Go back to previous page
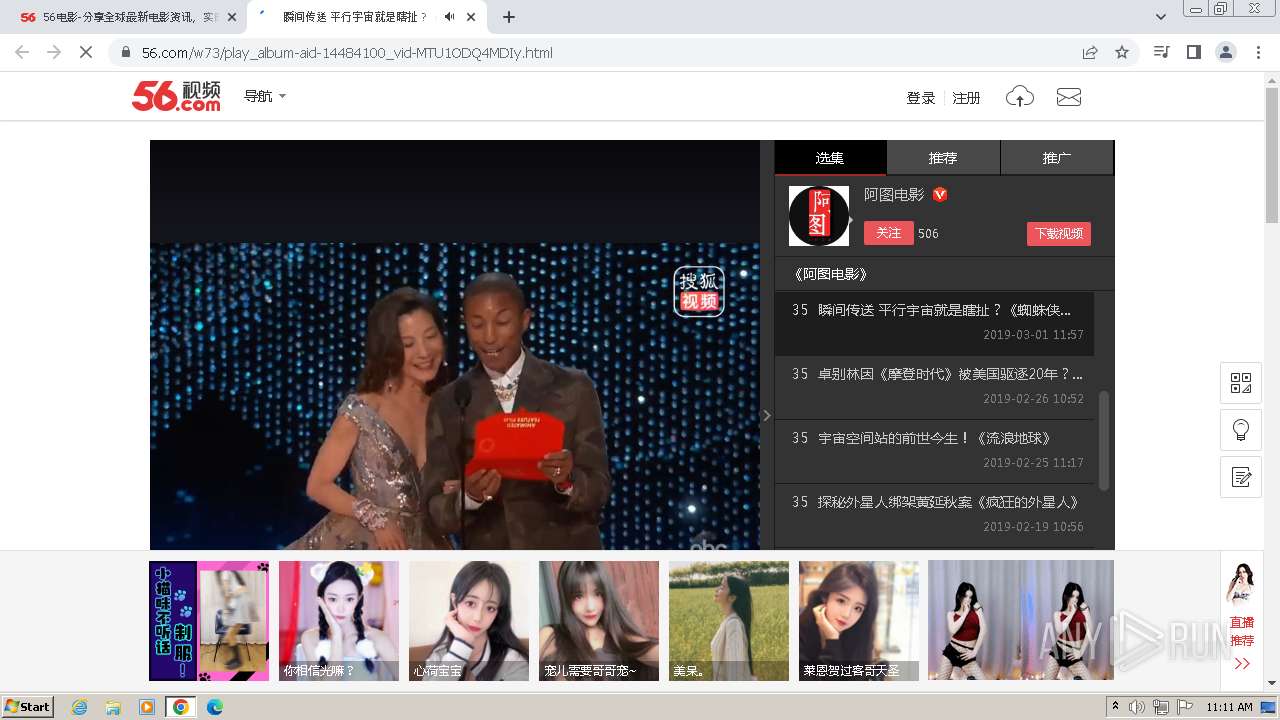1280x720 pixels. 22,52
